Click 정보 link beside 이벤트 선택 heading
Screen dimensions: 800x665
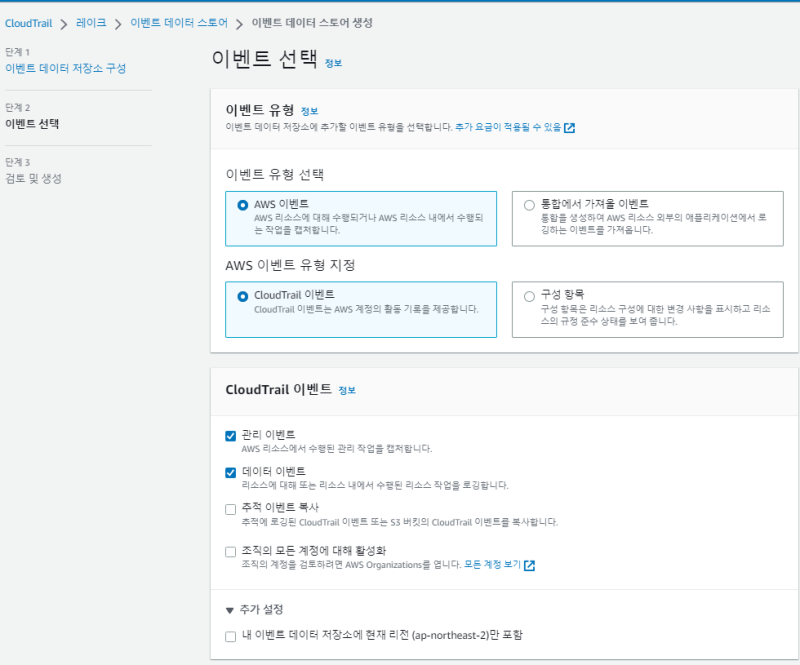pos(333,62)
